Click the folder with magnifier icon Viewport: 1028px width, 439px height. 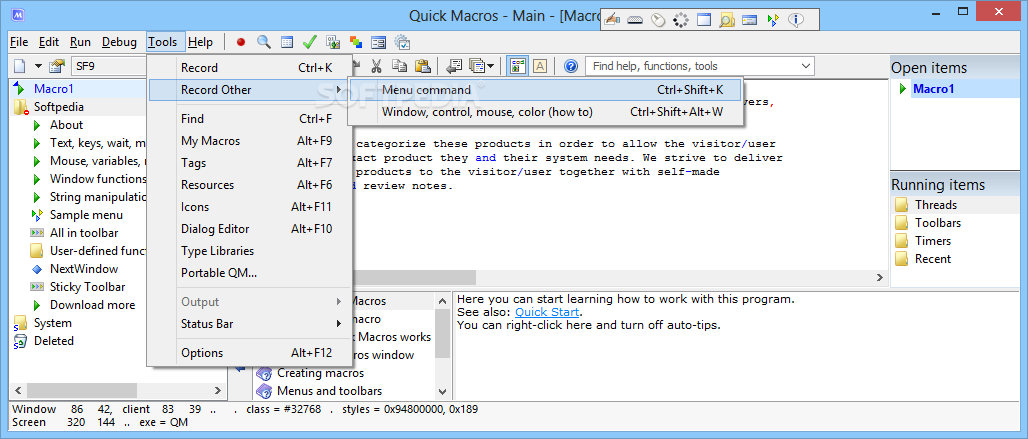726,20
